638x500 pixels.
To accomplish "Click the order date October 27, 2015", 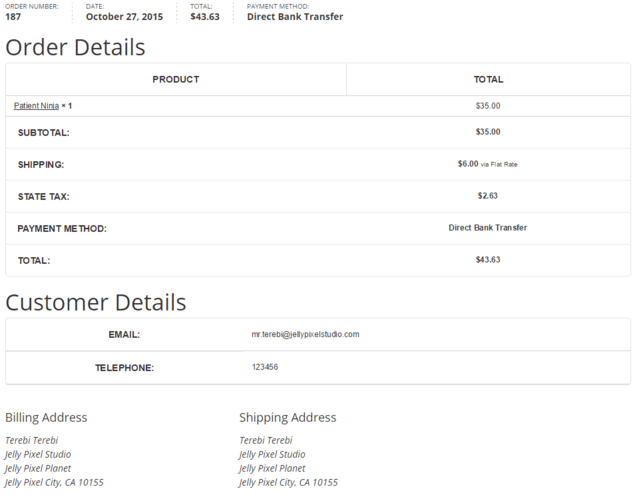I will (x=124, y=17).
